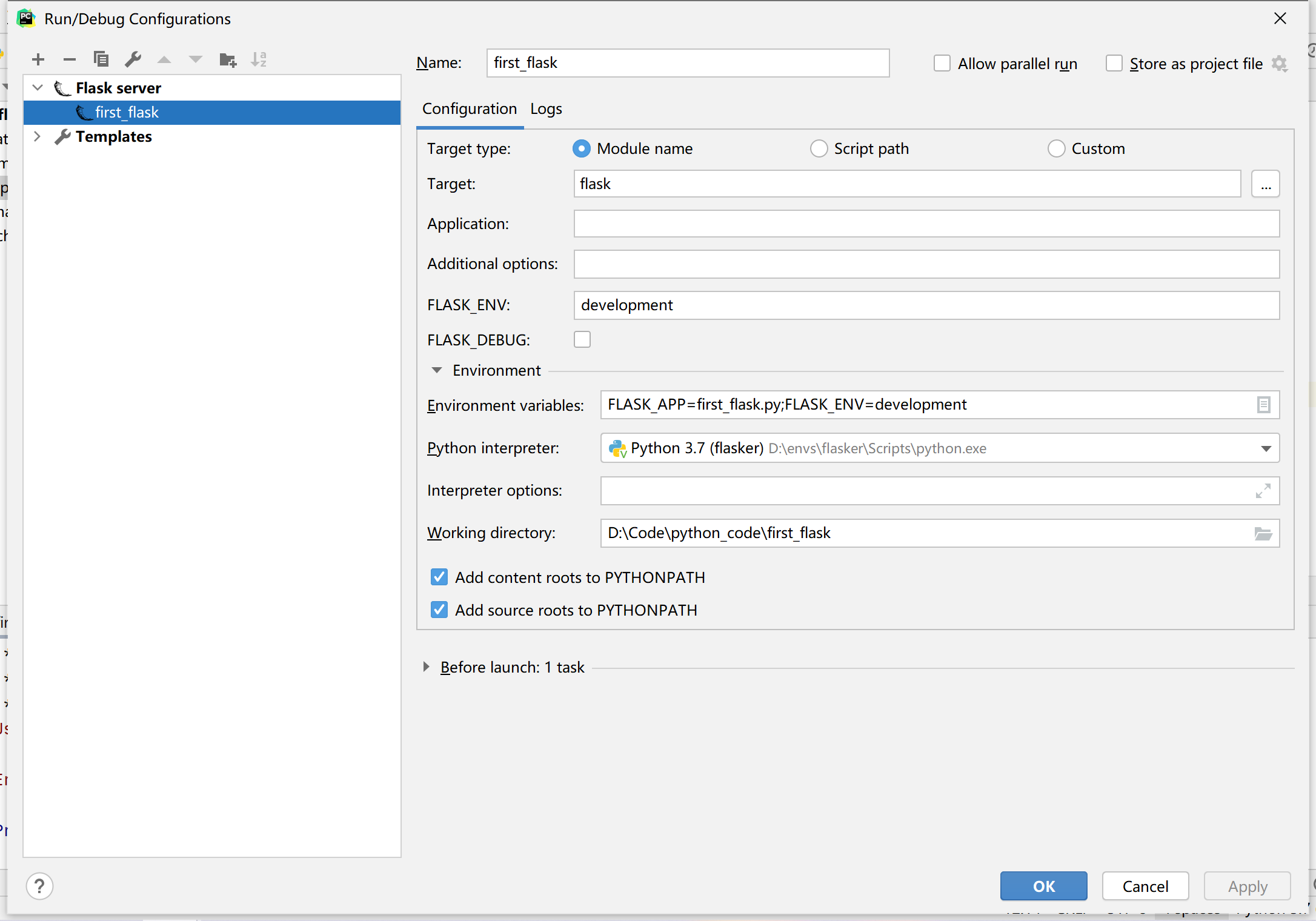1316x921 pixels.
Task: Click into the Name field
Action: pyautogui.click(x=688, y=63)
